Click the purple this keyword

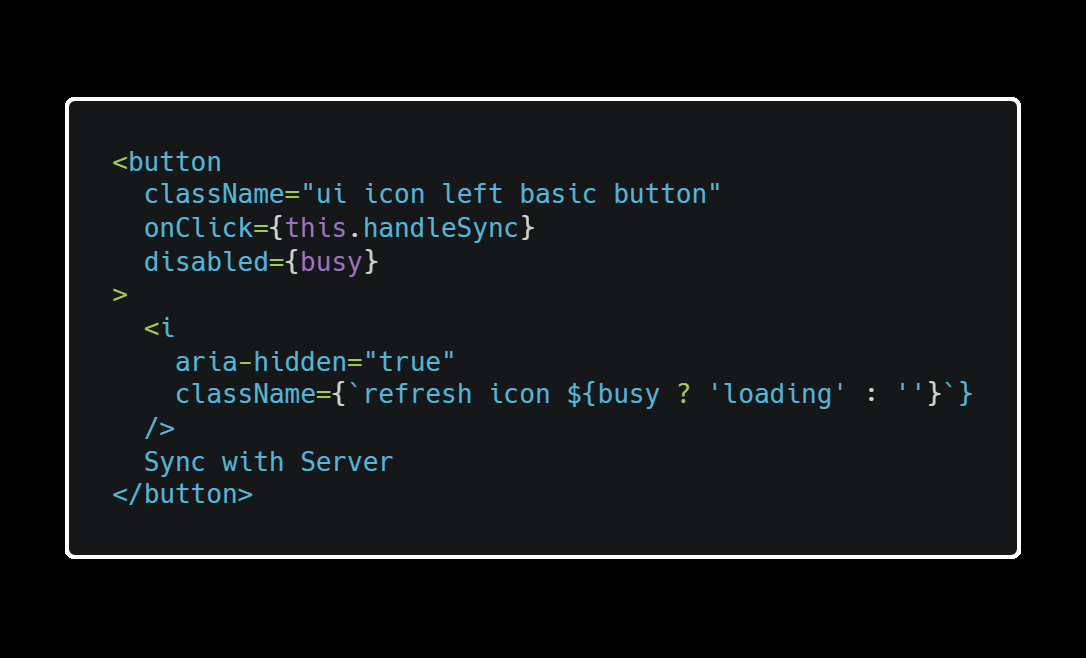(316, 228)
